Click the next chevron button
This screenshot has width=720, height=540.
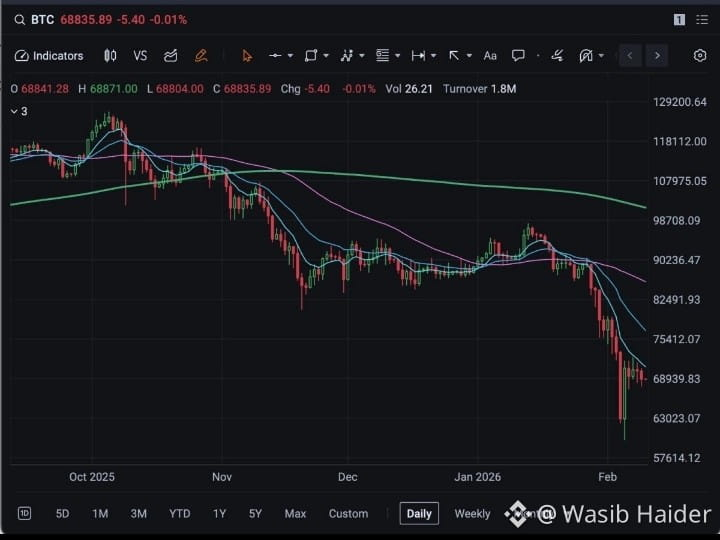click(657, 56)
